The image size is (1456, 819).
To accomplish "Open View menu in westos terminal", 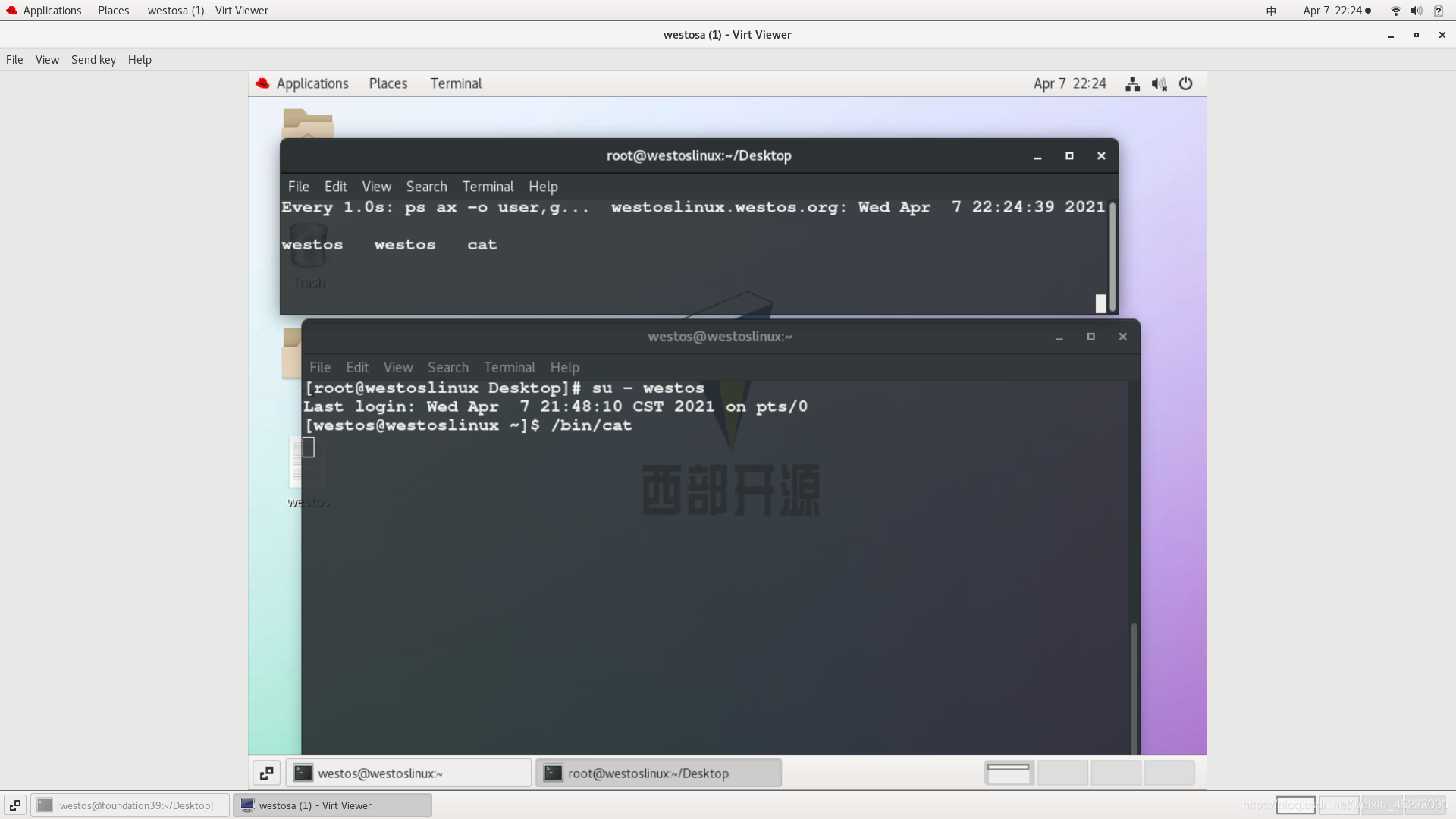I will tap(398, 367).
